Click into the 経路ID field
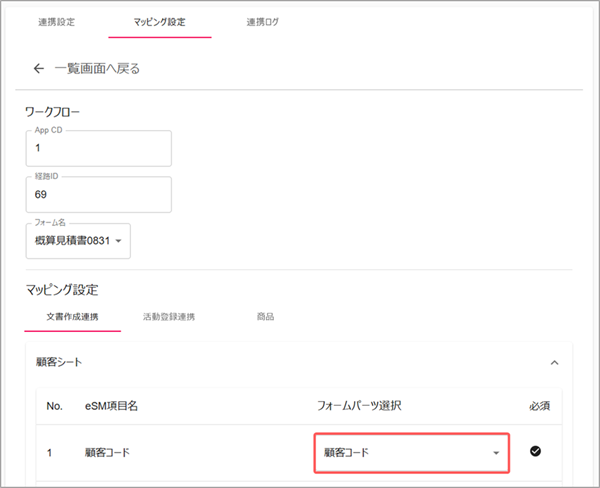This screenshot has width=600, height=488. [99, 195]
